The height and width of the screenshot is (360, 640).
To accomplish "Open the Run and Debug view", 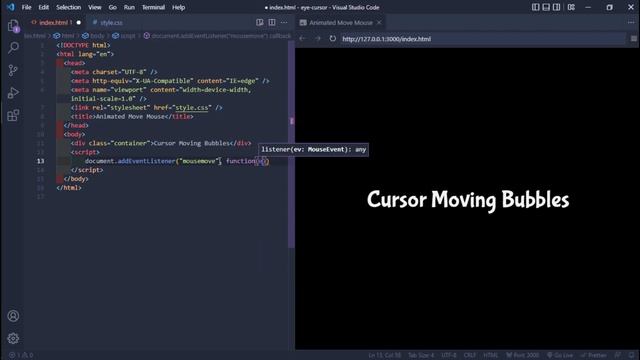I will point(13,93).
